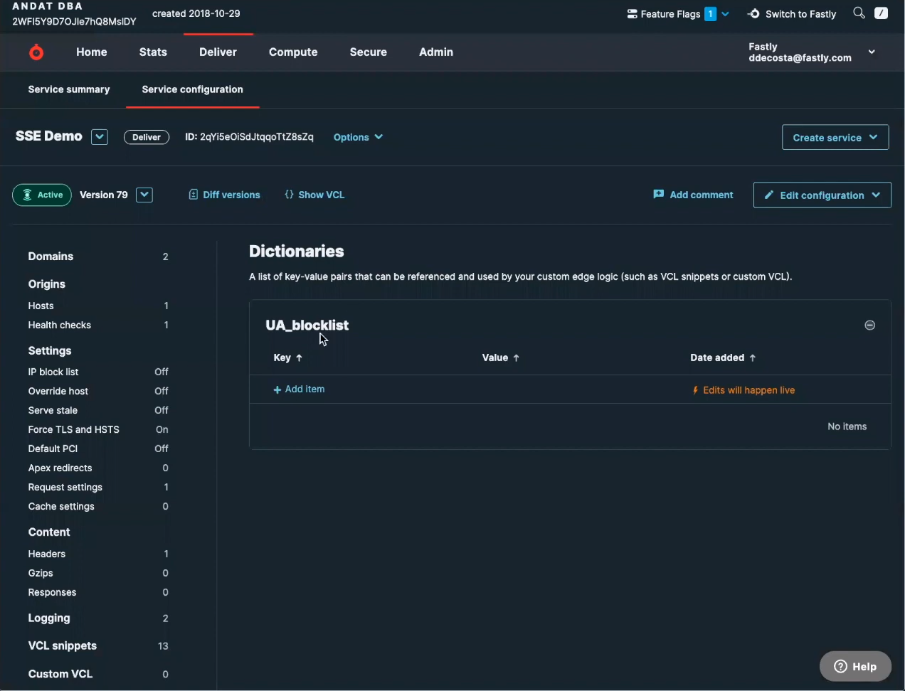Viewport: 905px width, 691px height.
Task: Open the Create service button
Action: pos(836,137)
